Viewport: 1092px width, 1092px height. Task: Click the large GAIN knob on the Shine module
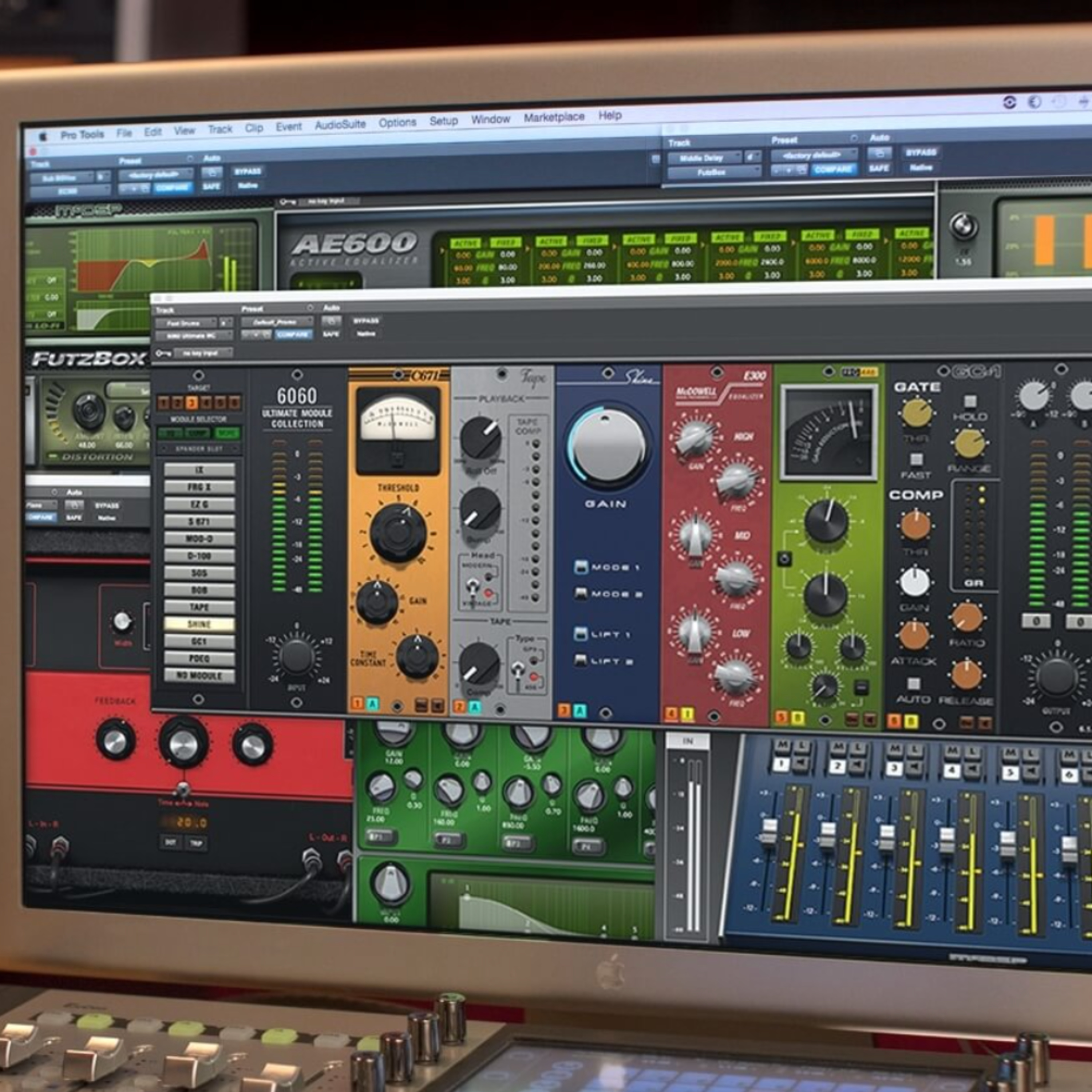[608, 446]
